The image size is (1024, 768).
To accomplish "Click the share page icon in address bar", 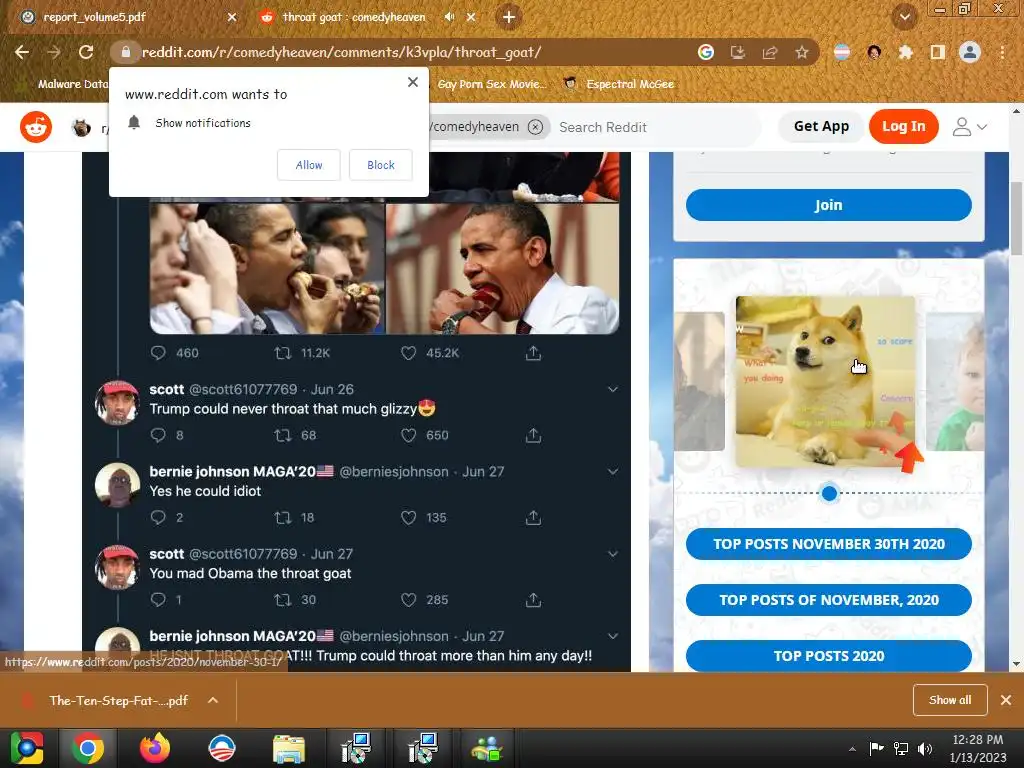I will pos(770,52).
